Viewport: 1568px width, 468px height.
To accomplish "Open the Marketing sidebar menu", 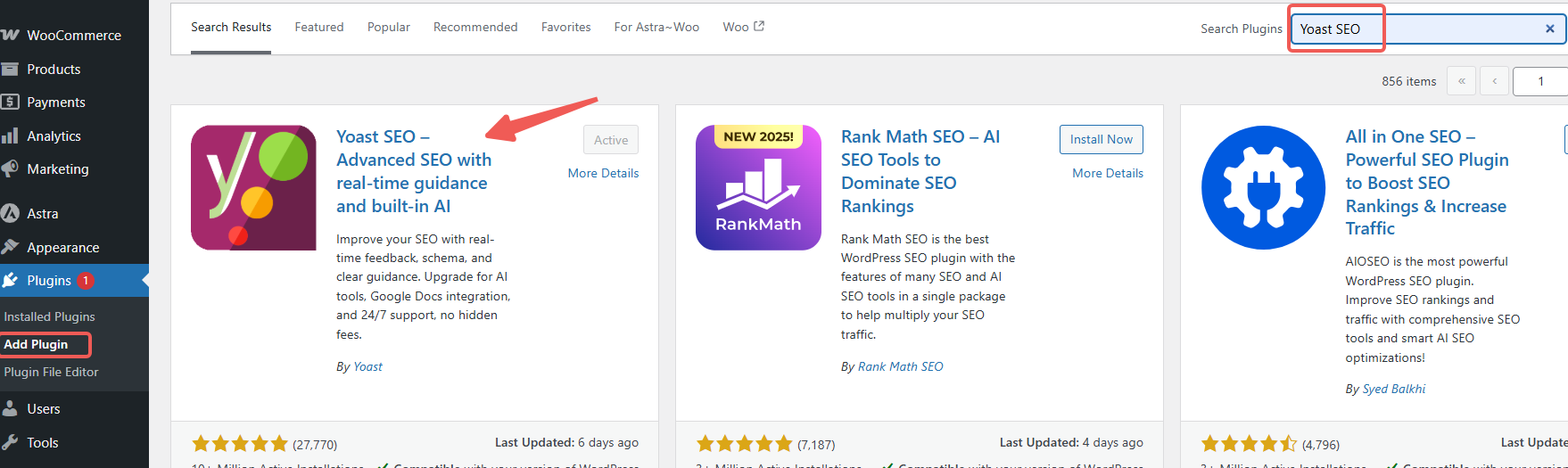I will click(58, 169).
